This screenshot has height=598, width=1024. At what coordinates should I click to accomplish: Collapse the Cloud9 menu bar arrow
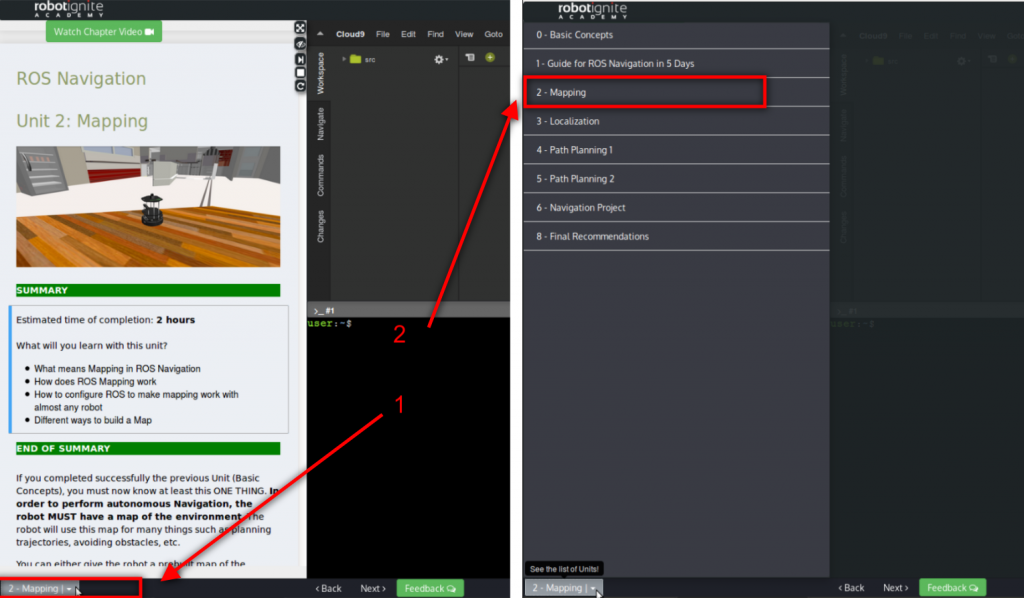pyautogui.click(x=320, y=34)
